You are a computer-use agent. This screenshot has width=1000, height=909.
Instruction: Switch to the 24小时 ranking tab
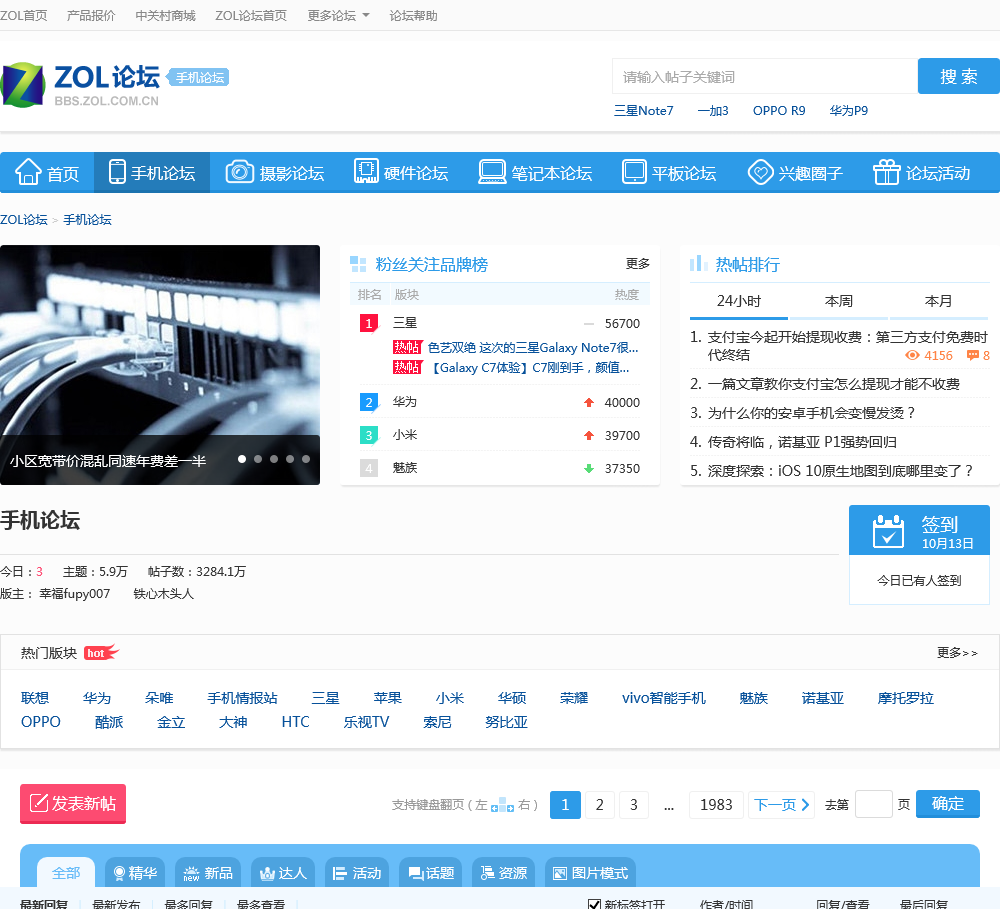point(739,301)
